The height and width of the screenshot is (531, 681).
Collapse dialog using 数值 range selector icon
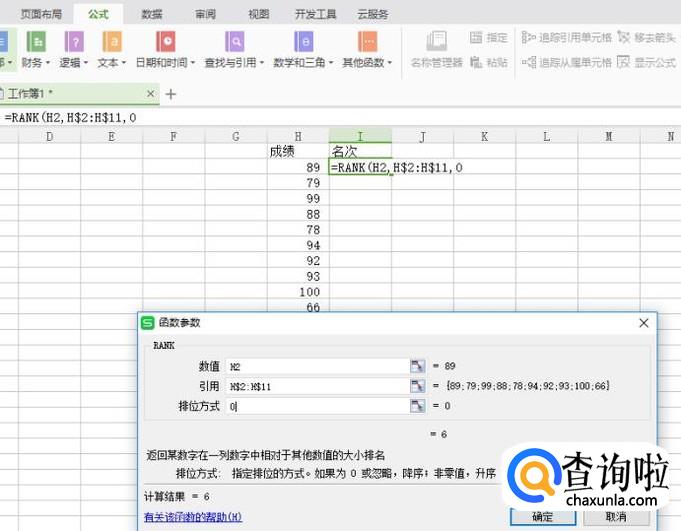pos(418,366)
